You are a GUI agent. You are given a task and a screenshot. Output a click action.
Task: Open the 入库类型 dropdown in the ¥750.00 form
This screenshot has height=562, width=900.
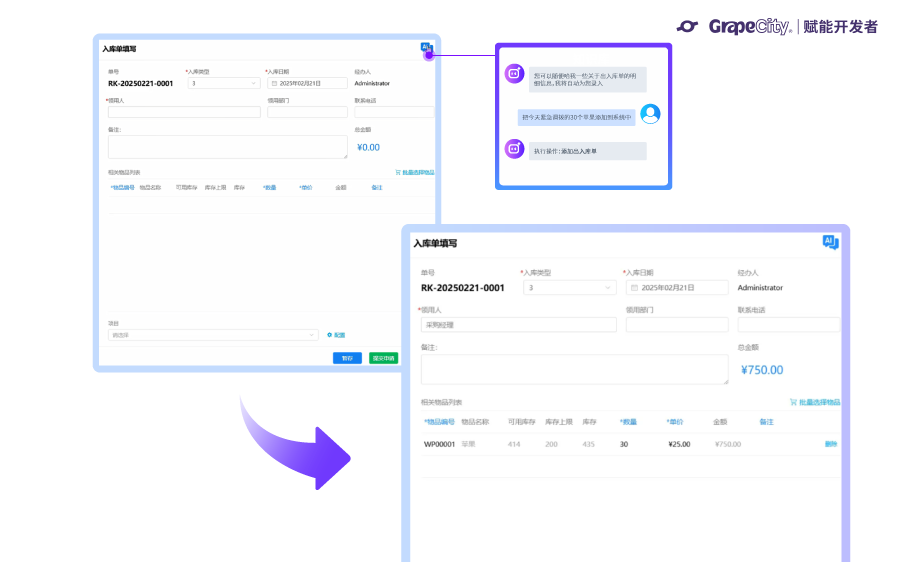coord(569,288)
